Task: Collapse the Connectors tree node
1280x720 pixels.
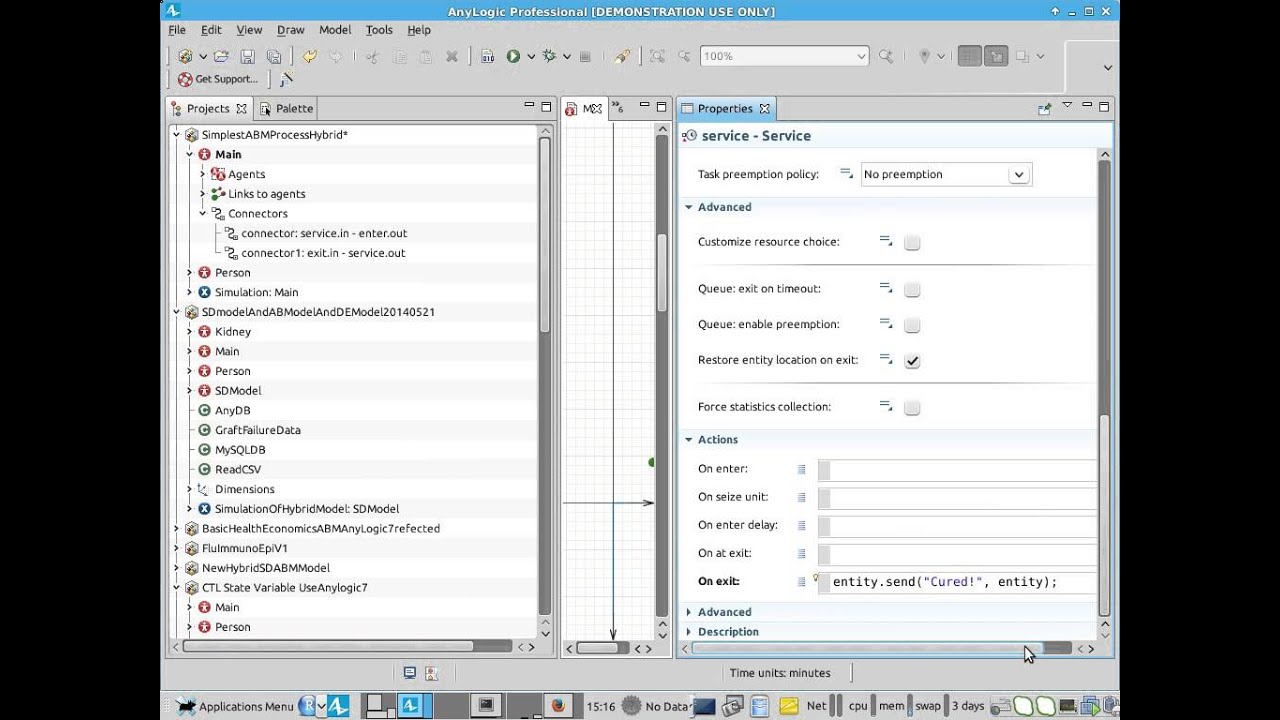Action: click(202, 213)
